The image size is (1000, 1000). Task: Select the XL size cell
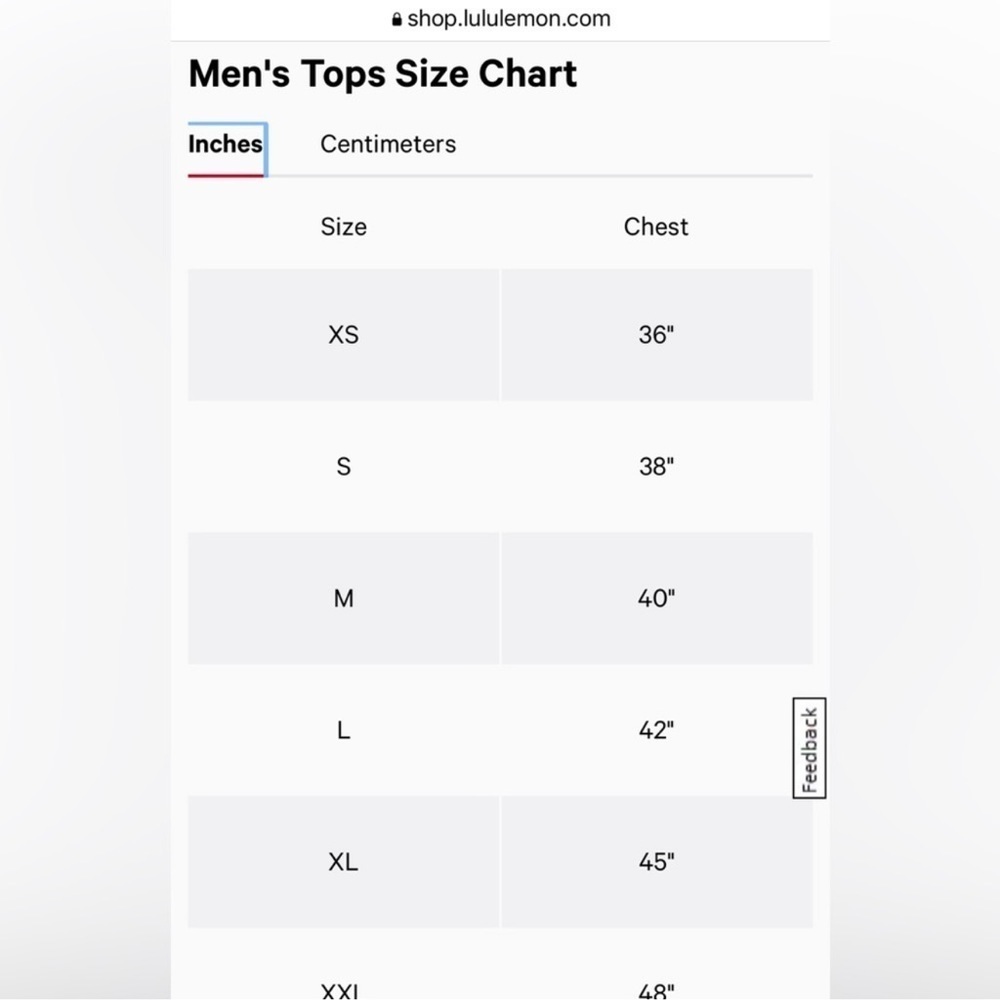[x=343, y=862]
